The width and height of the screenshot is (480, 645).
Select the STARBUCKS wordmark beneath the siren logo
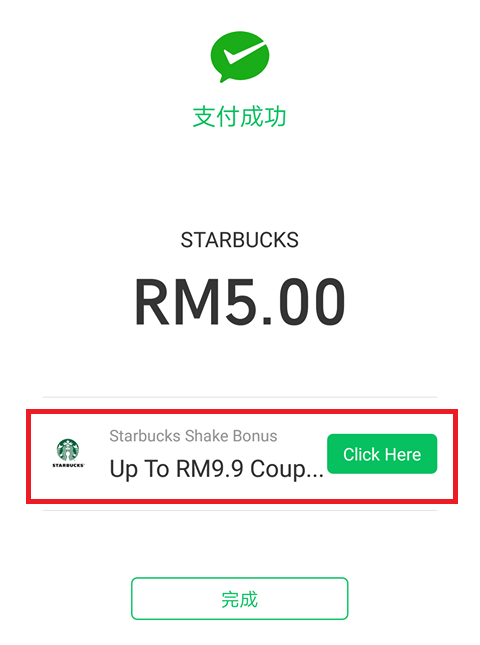pos(68,465)
